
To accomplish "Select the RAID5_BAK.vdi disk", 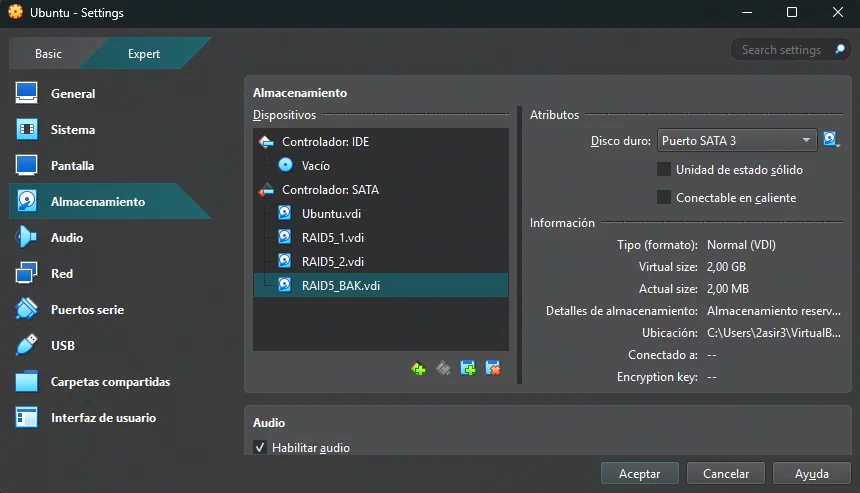I will pos(381,285).
